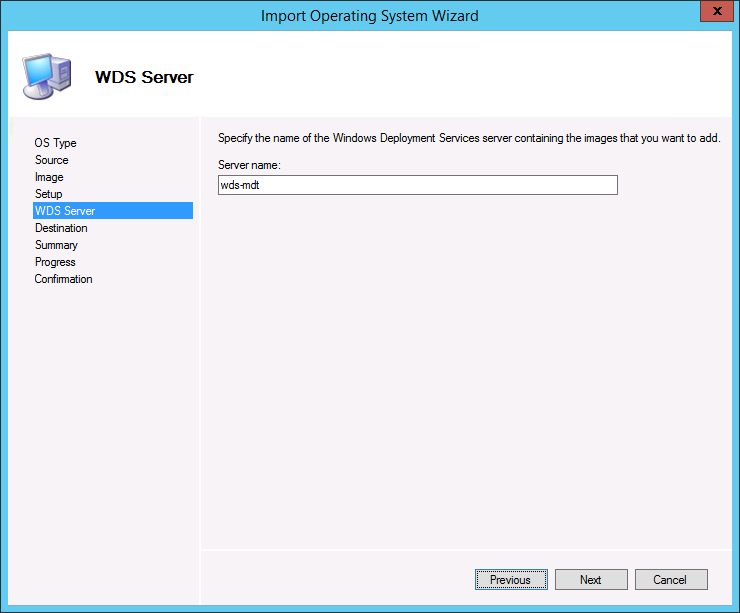Viewport: 740px width, 613px height.
Task: Click the Destination step in sidebar
Action: 61,228
